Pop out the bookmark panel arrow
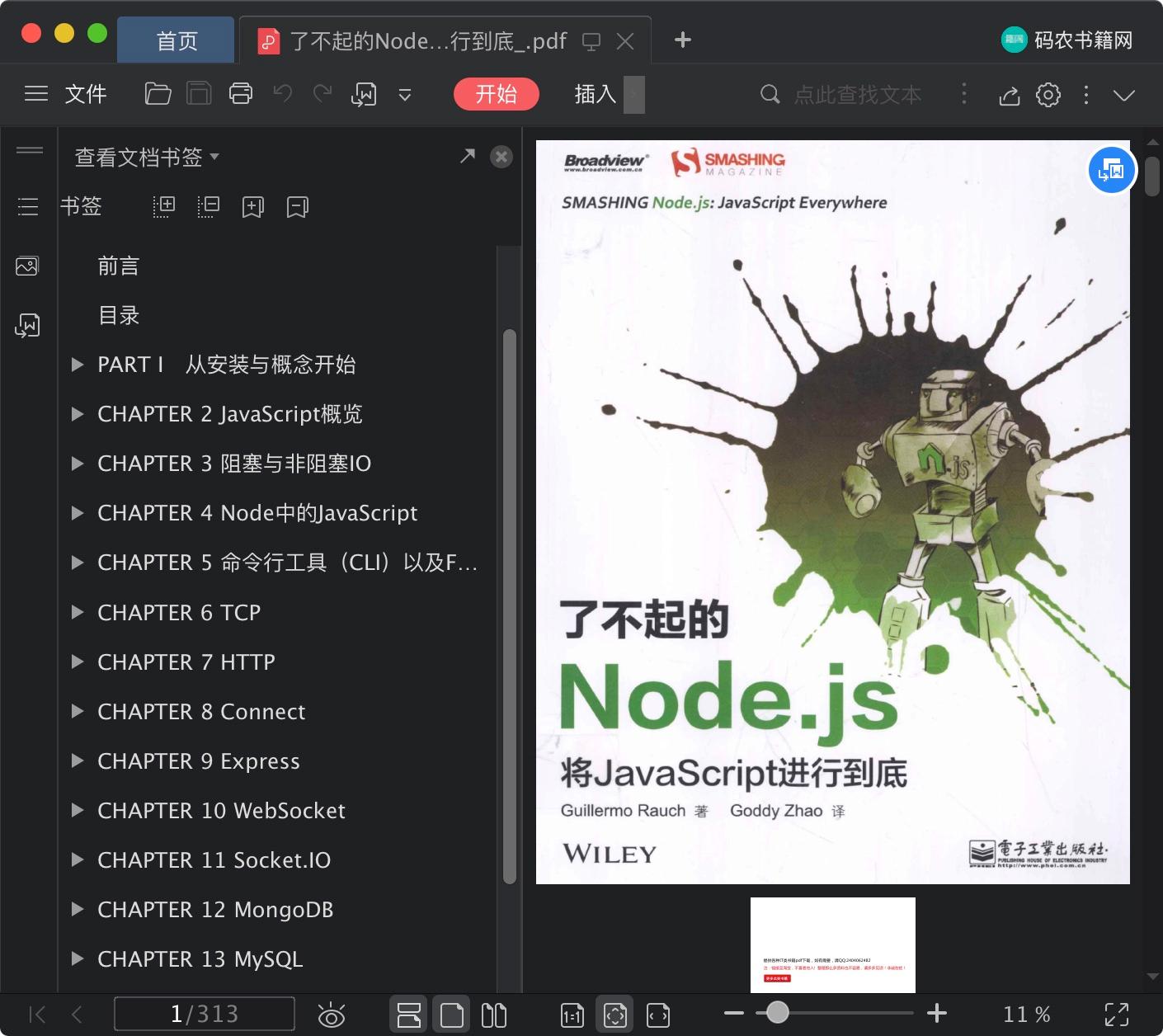Viewport: 1163px width, 1036px height. tap(468, 156)
